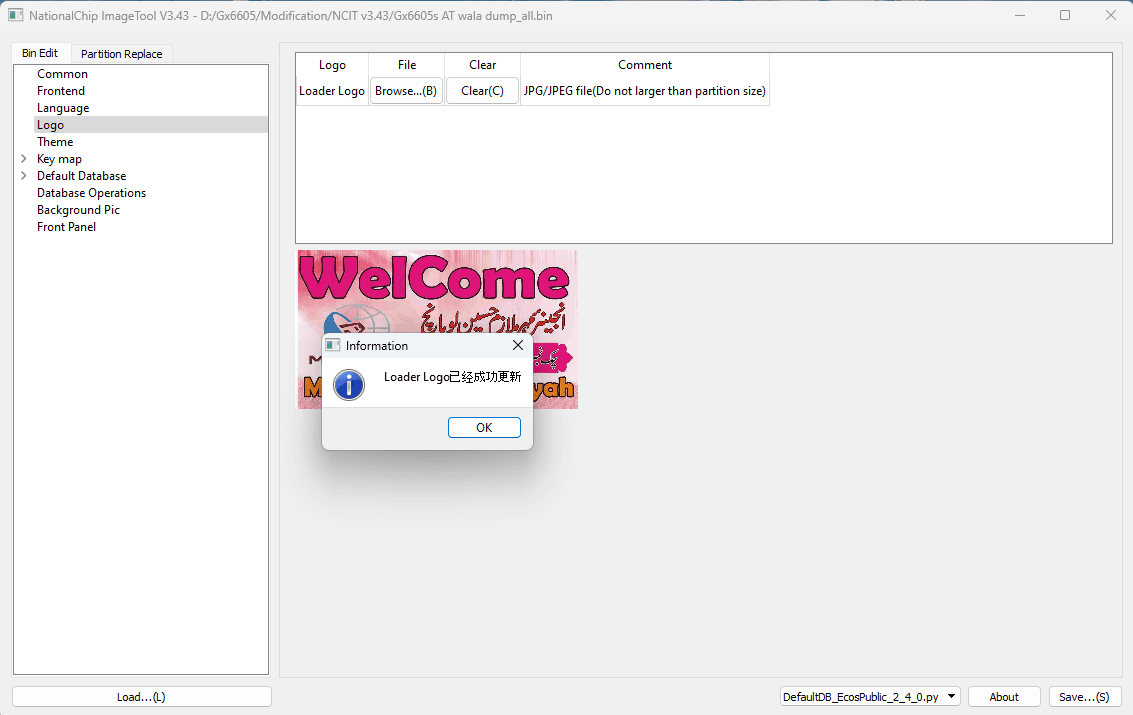Screen dimensions: 1133x715
Task: Select the Language settings entry
Action: coord(62,107)
